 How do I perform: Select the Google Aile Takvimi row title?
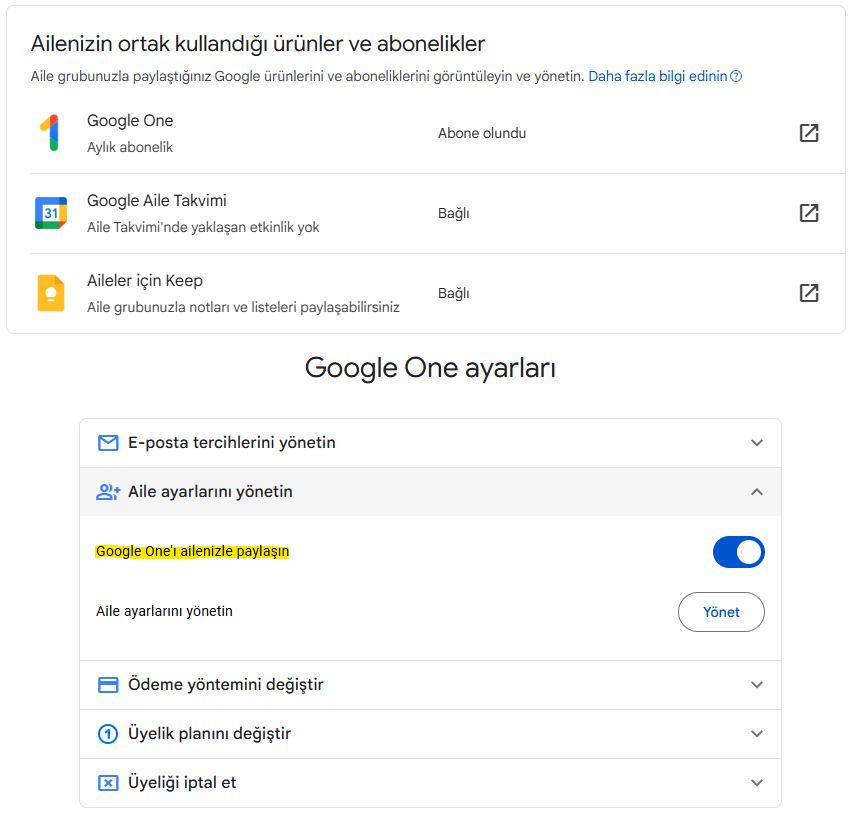(157, 201)
